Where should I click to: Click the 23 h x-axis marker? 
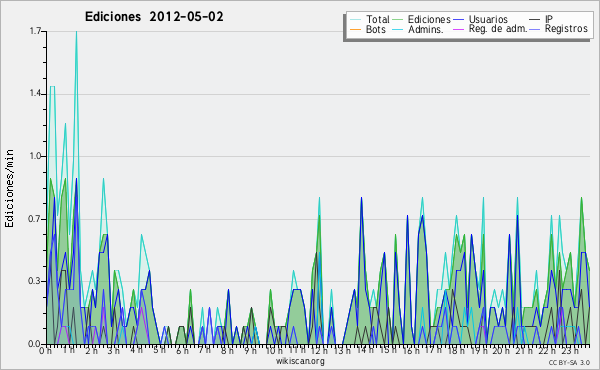[570, 350]
